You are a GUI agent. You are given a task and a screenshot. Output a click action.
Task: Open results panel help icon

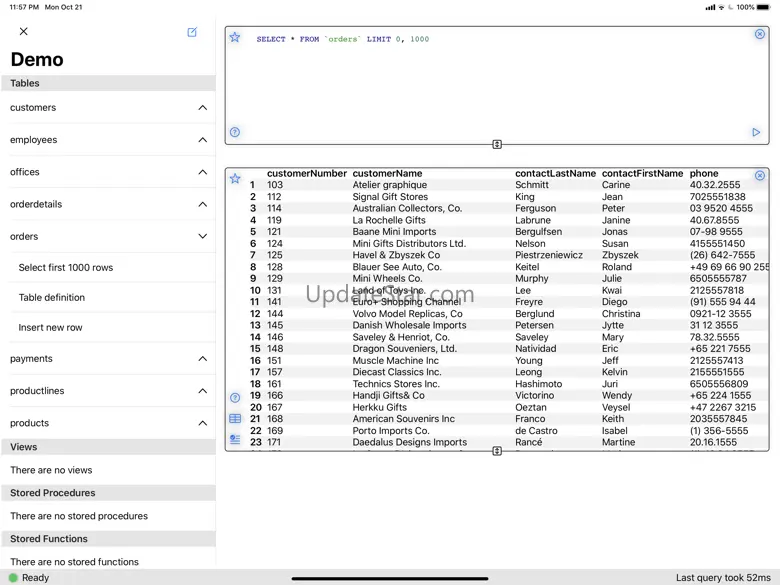(235, 397)
